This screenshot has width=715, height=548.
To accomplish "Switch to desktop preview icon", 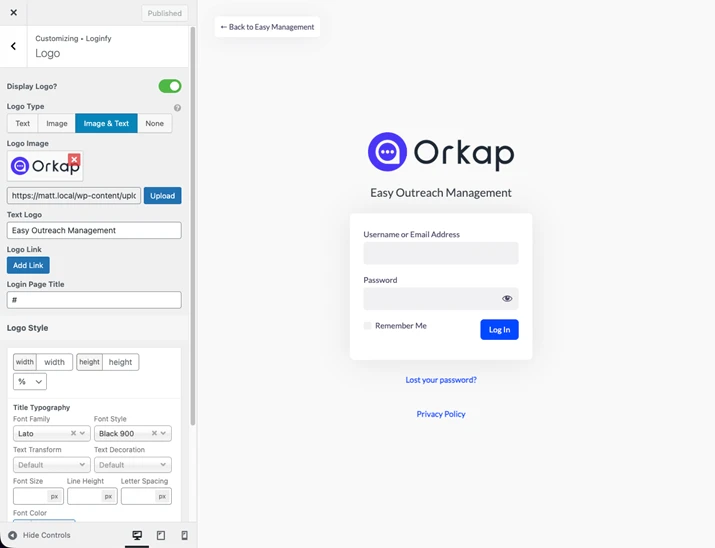I will [137, 535].
